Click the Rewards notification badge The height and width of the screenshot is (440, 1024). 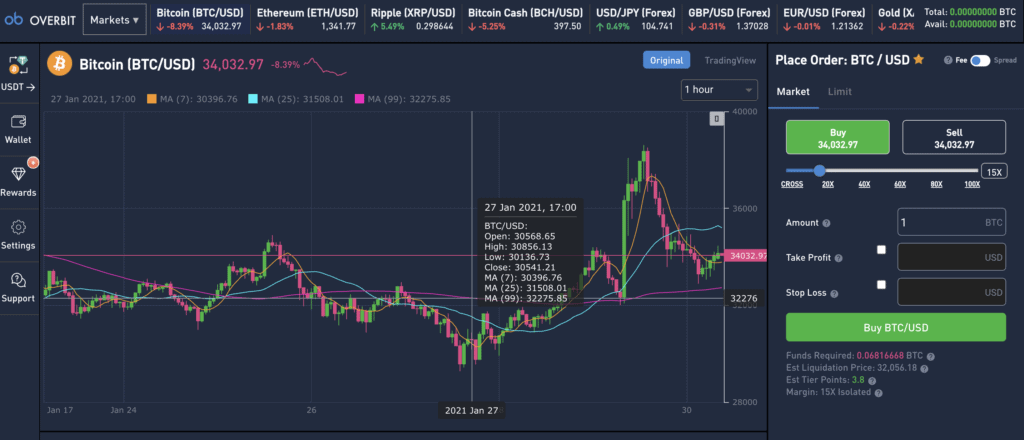pos(32,162)
